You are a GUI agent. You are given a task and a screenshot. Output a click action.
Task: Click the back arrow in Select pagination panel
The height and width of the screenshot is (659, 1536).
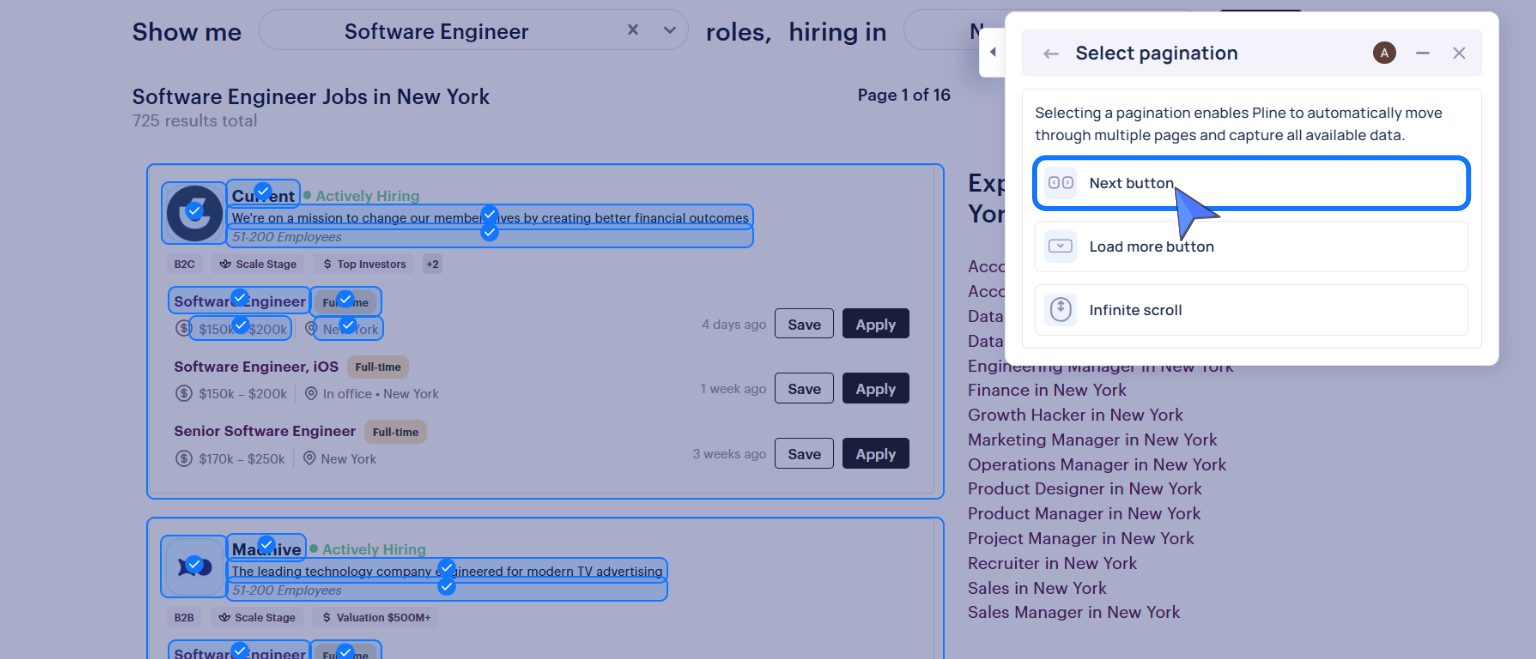click(1050, 54)
